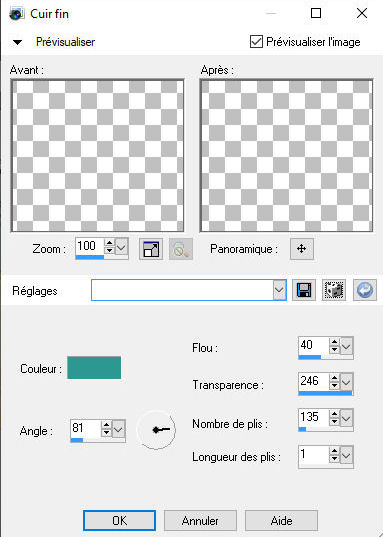Click the Panoramique pan arrows button
Image resolution: width=383 pixels, height=537 pixels.
(x=301, y=249)
